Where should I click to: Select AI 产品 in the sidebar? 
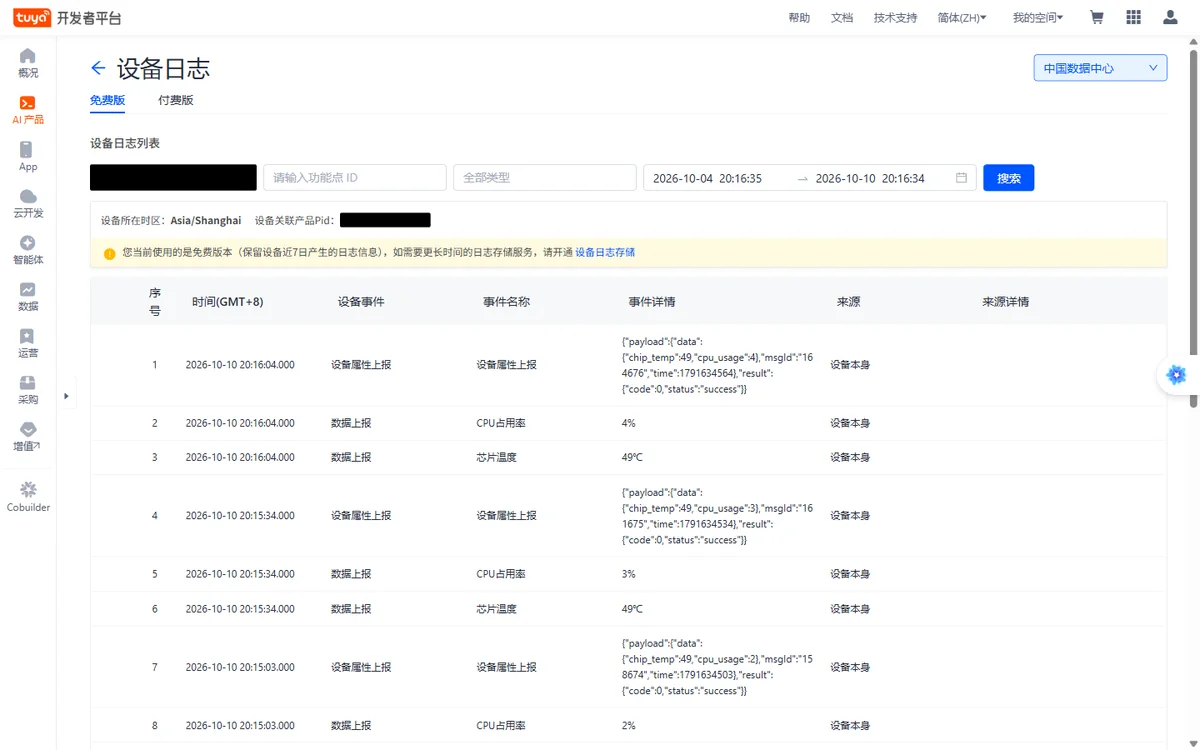[28, 110]
